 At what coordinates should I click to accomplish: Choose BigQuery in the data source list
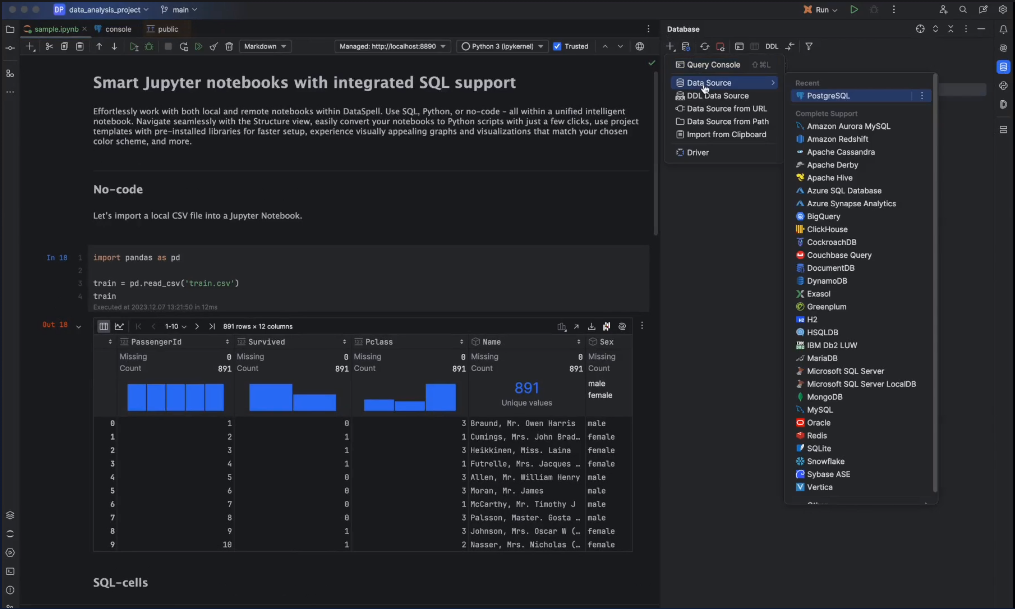point(861,217)
